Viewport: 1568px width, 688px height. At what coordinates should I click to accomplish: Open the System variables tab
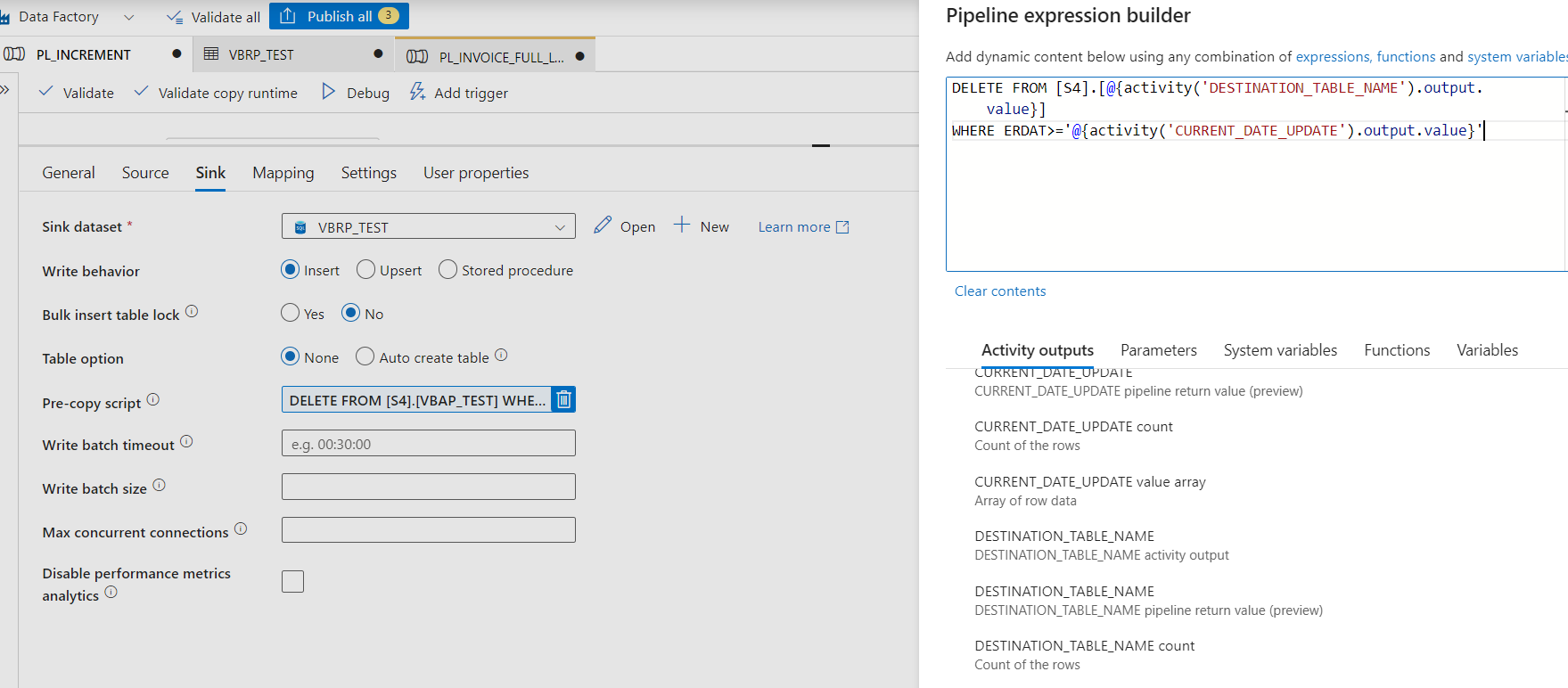pos(1280,350)
